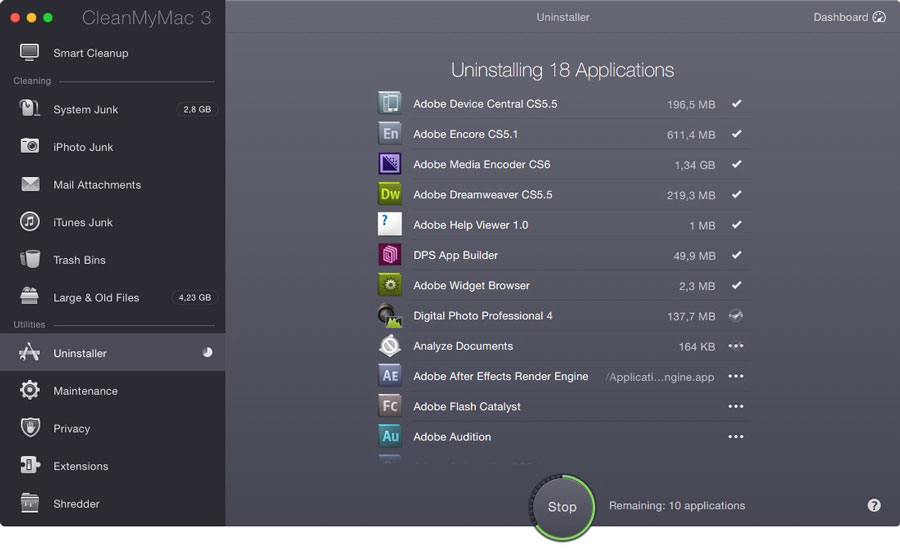Click the iTunes Junk music note icon
The height and width of the screenshot is (553, 900).
click(x=30, y=221)
